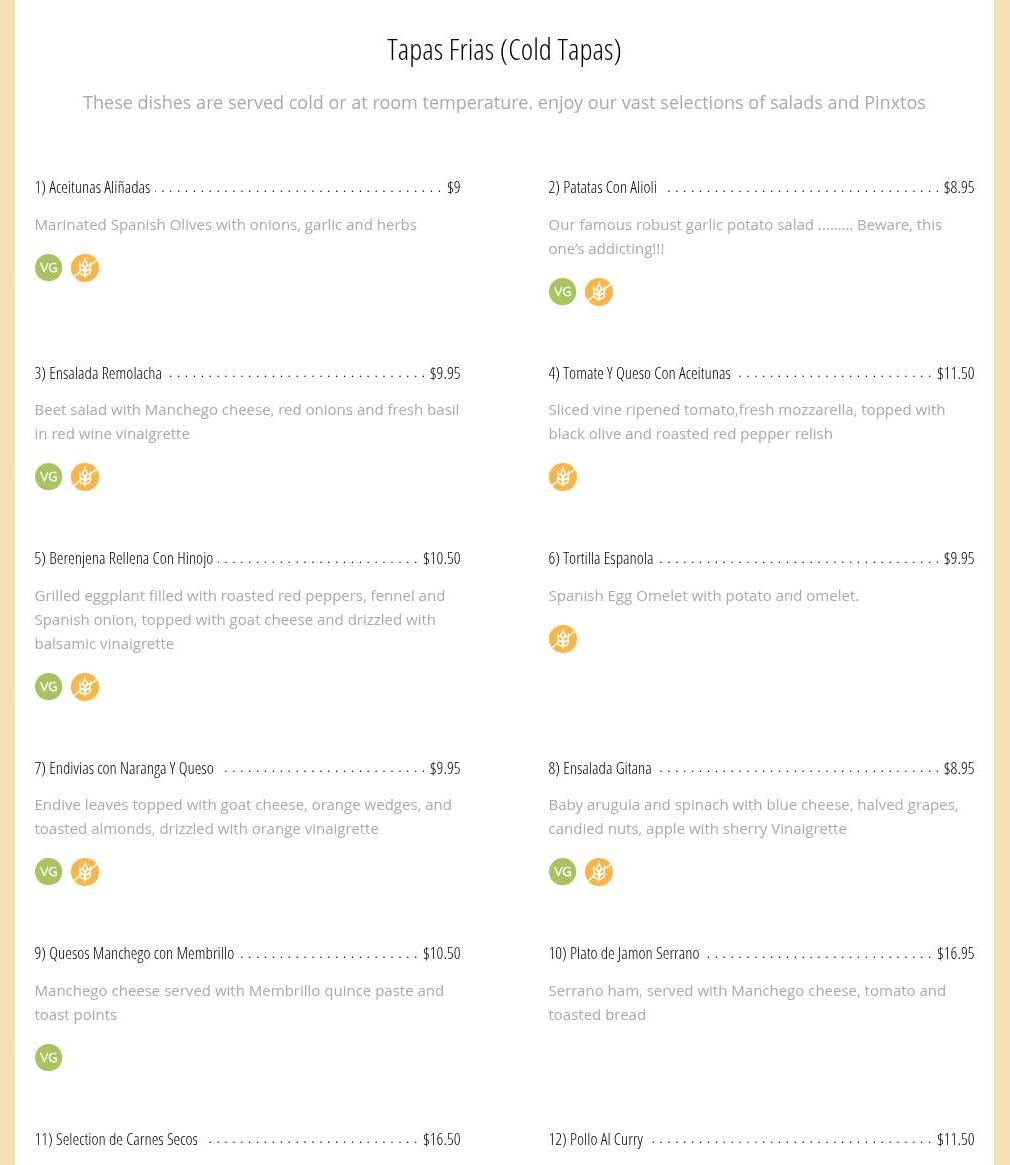Click gluten-free icon under Endivias con Naranga
Screen dimensions: 1010x1165
tap(85, 872)
